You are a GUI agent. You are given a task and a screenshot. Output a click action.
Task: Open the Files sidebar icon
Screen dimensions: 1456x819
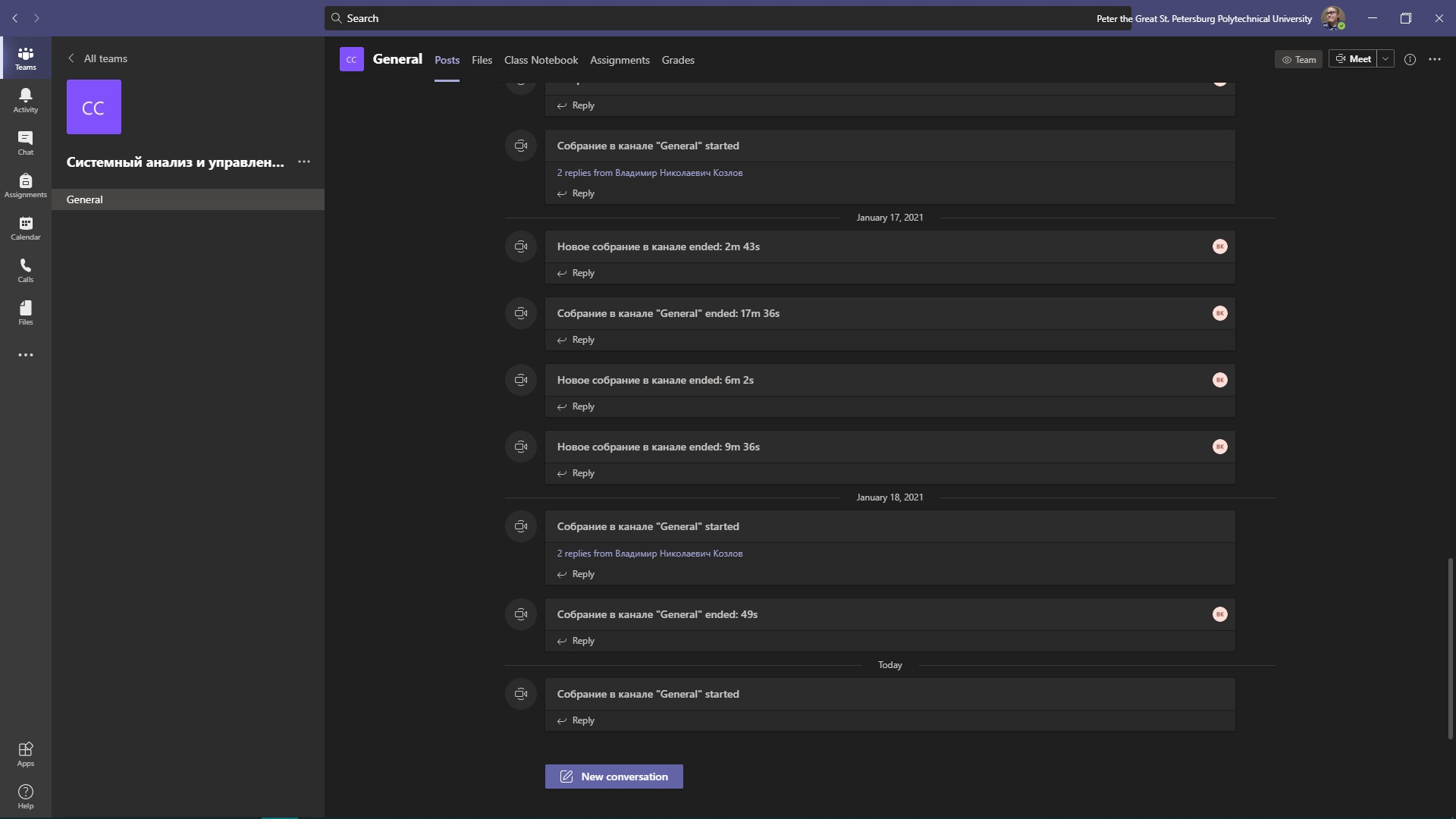coord(25,312)
